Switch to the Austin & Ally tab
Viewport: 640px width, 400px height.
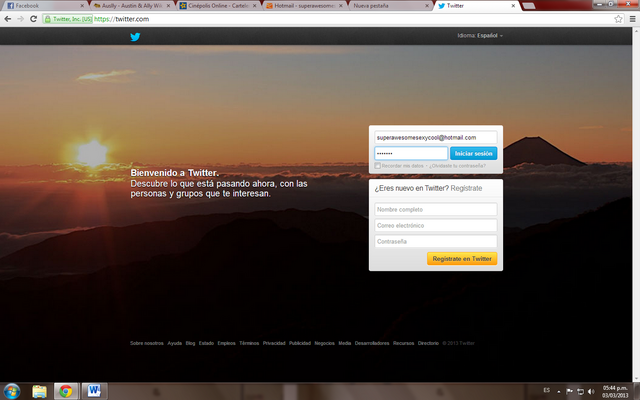[131, 6]
